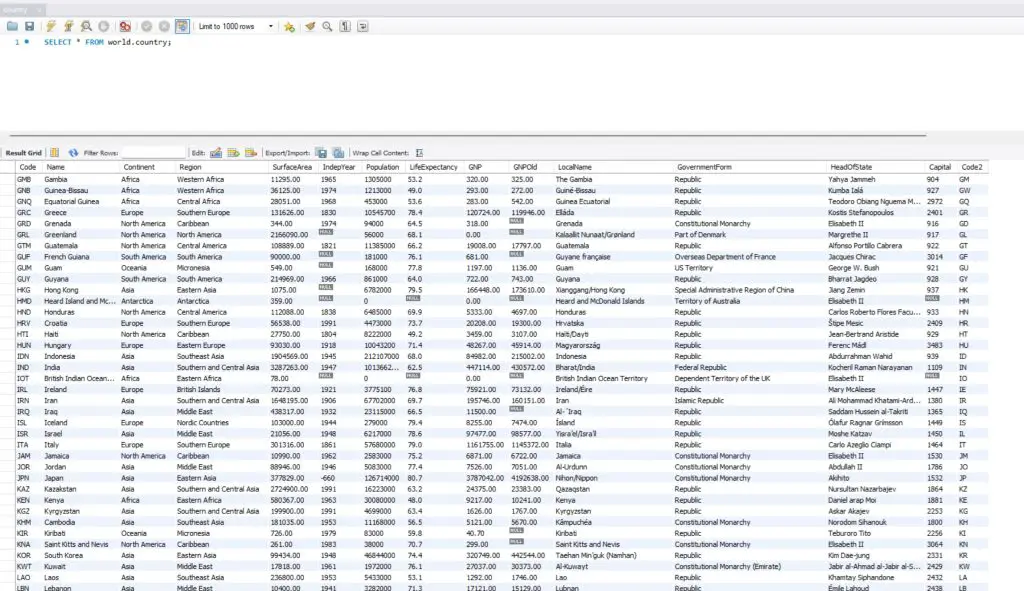
Task: Click the HeadOfState column header
Action: pos(851,167)
